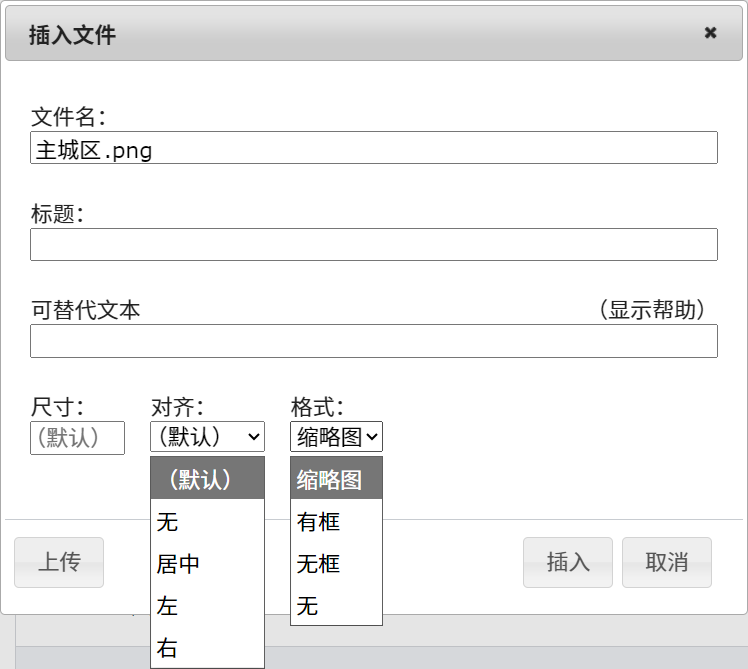Click the 尺寸 size input field
This screenshot has height=669, width=748.
coord(77,438)
